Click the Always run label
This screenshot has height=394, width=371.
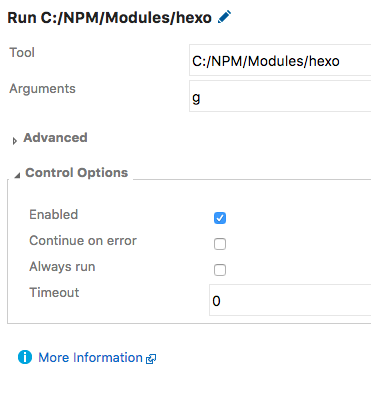tap(62, 267)
